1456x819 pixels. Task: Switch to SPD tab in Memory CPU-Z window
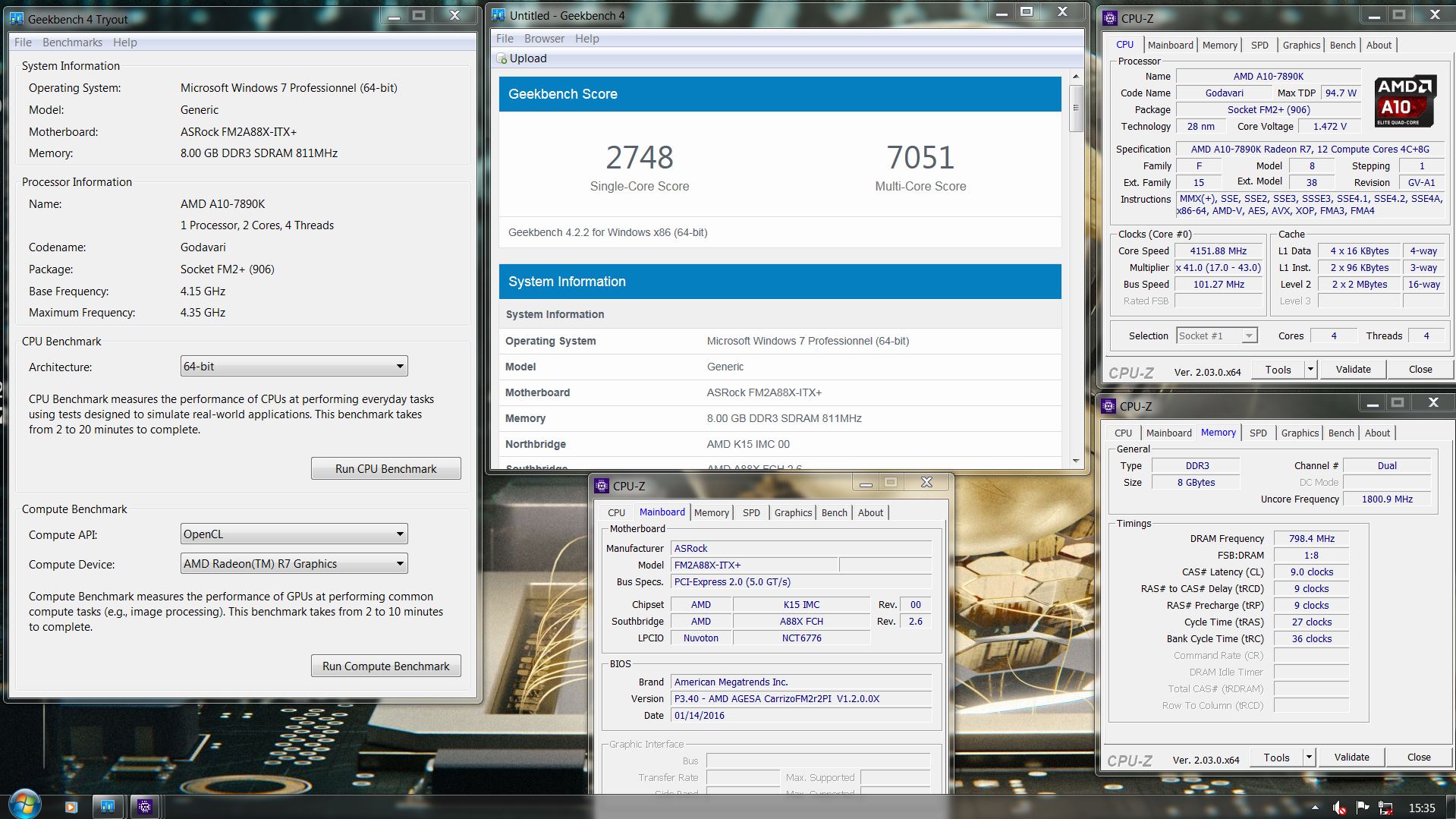(1258, 433)
